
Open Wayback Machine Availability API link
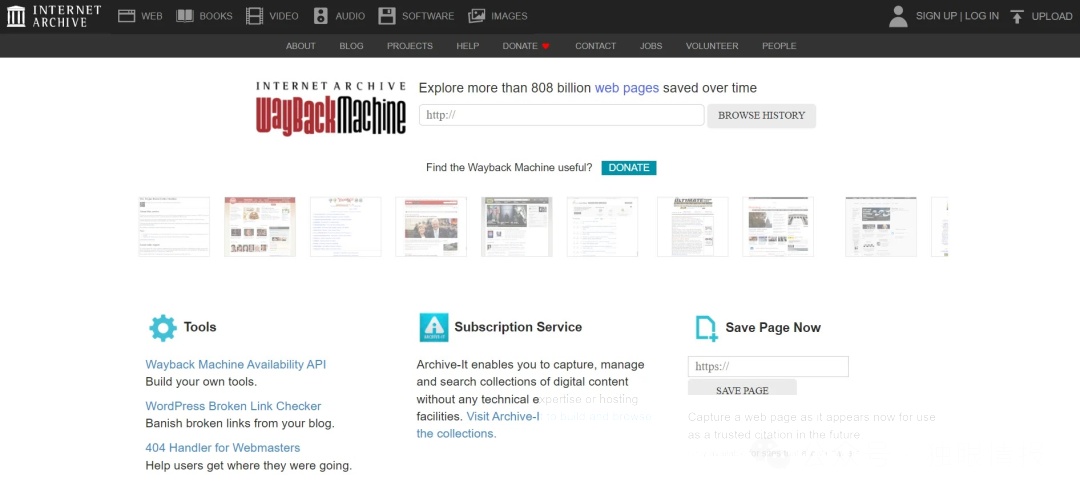[x=236, y=364]
